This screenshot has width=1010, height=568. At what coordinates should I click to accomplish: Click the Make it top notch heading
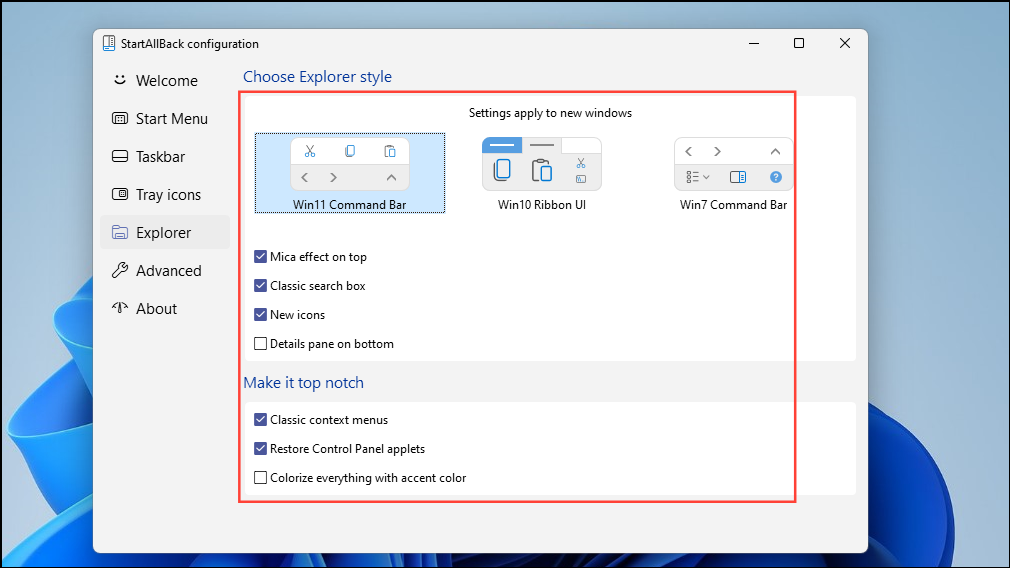click(x=303, y=383)
